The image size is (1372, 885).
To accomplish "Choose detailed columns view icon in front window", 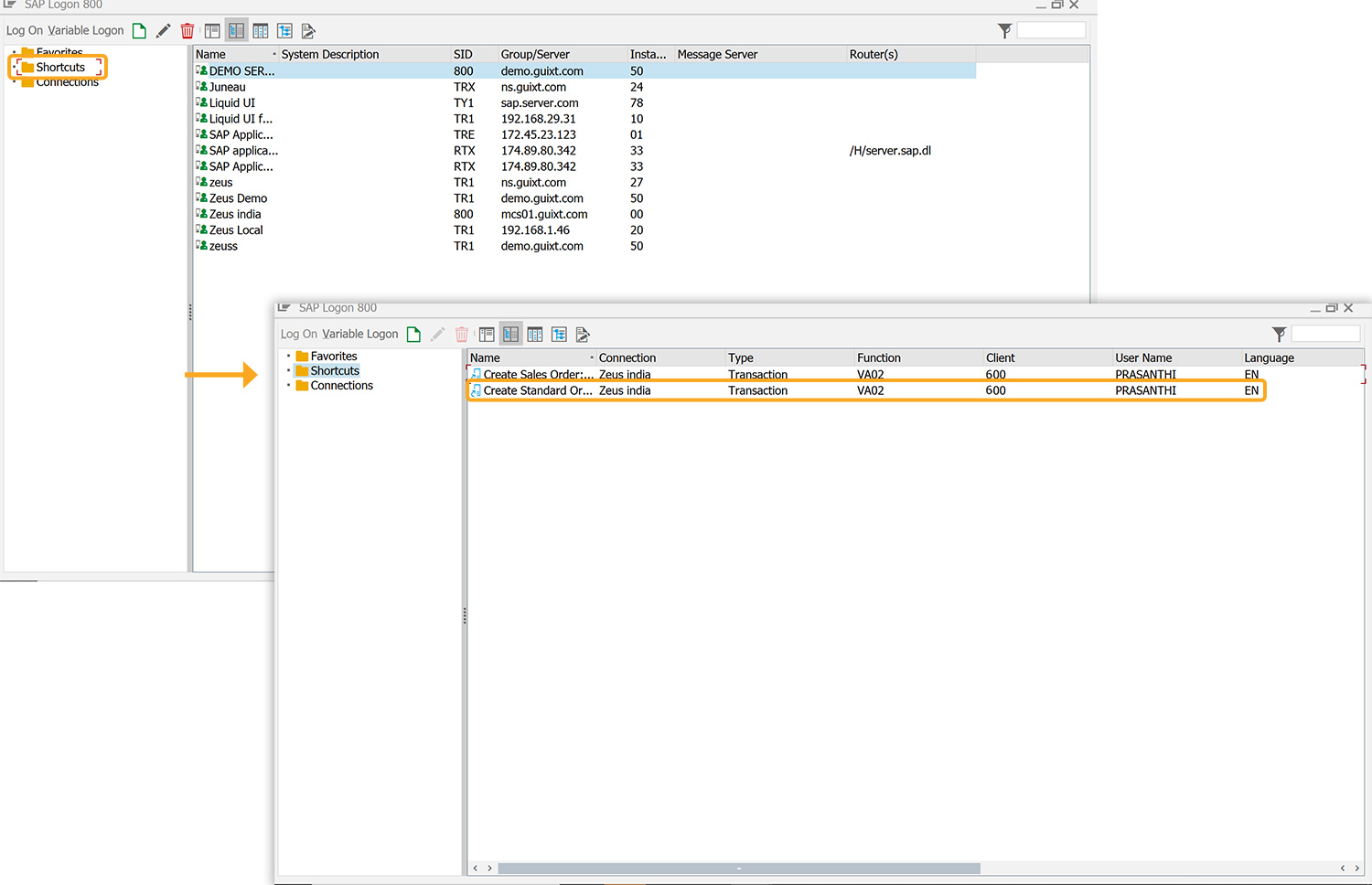I will [535, 335].
